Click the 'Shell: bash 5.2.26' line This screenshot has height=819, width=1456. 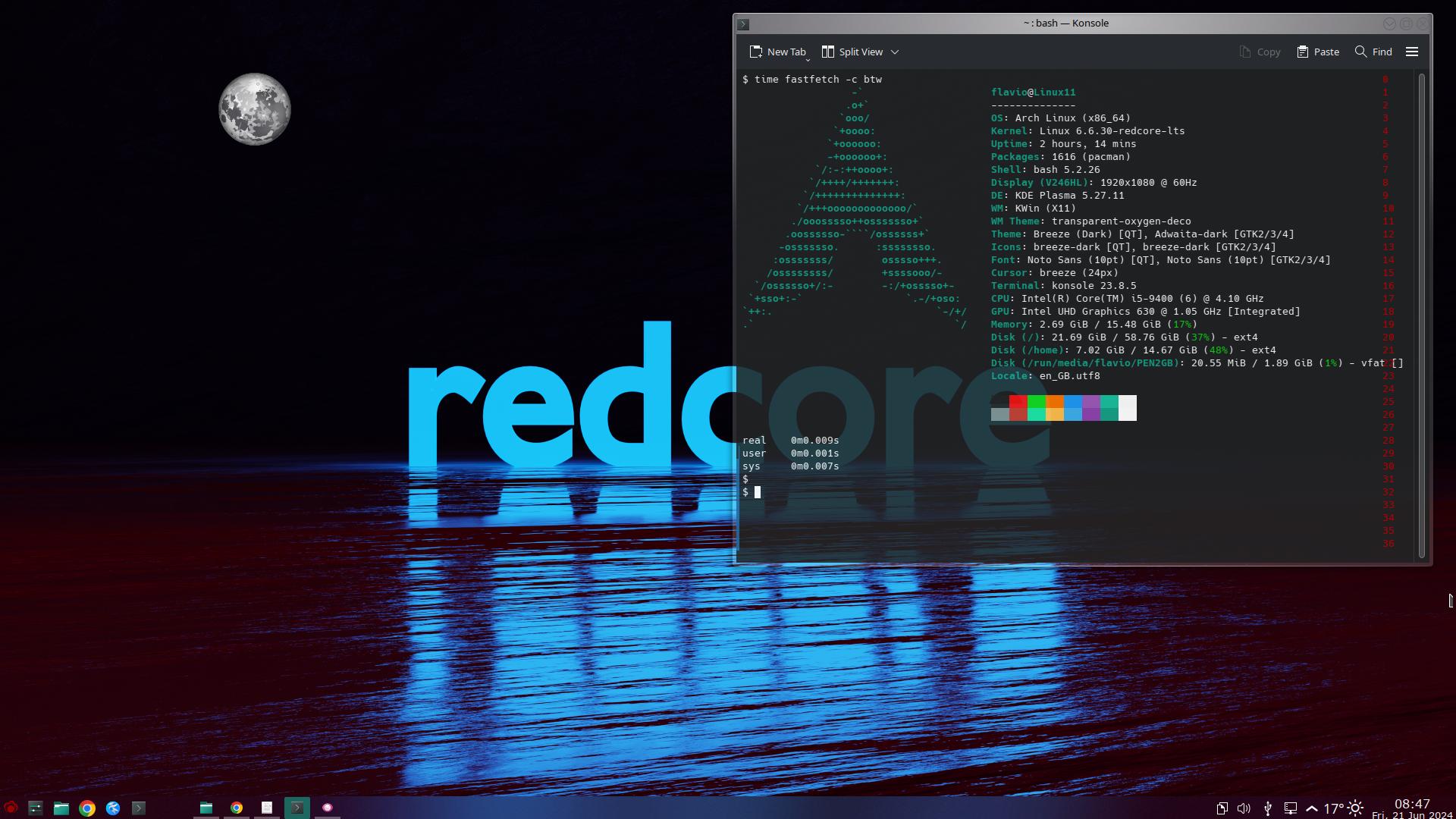[x=1046, y=170]
